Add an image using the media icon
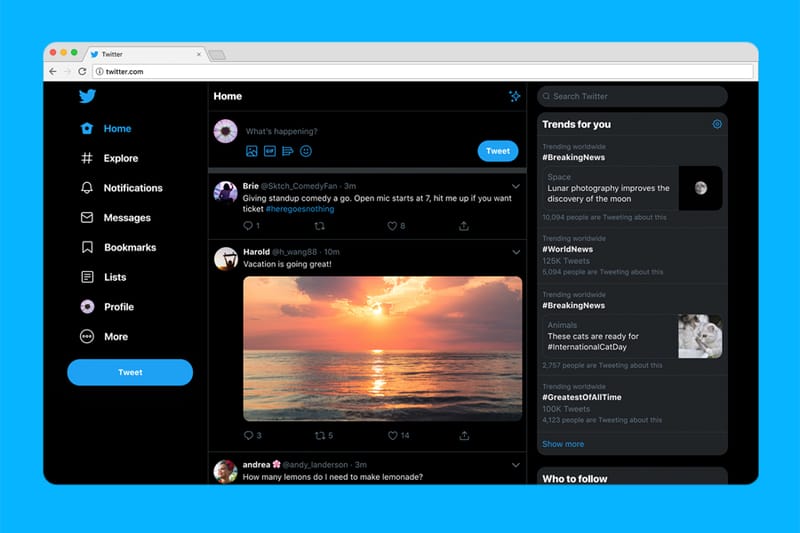This screenshot has height=533, width=800. click(252, 151)
